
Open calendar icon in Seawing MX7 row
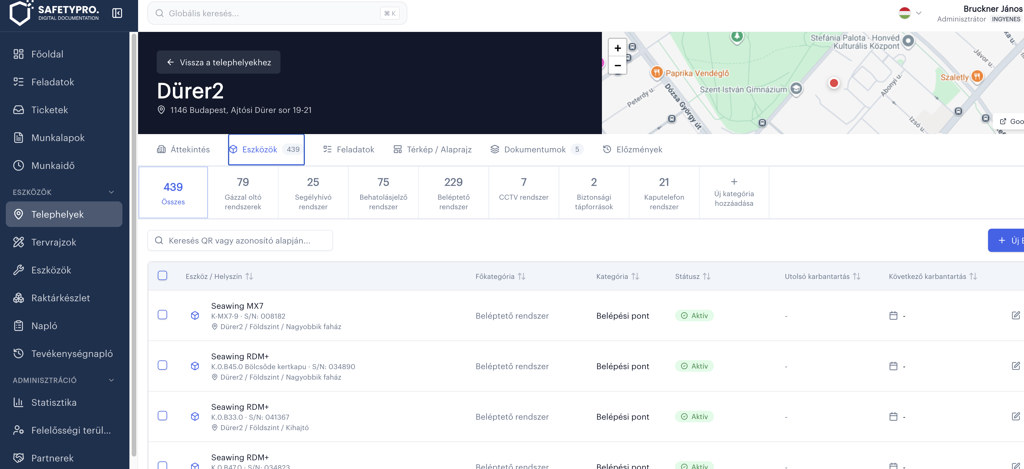(893, 315)
